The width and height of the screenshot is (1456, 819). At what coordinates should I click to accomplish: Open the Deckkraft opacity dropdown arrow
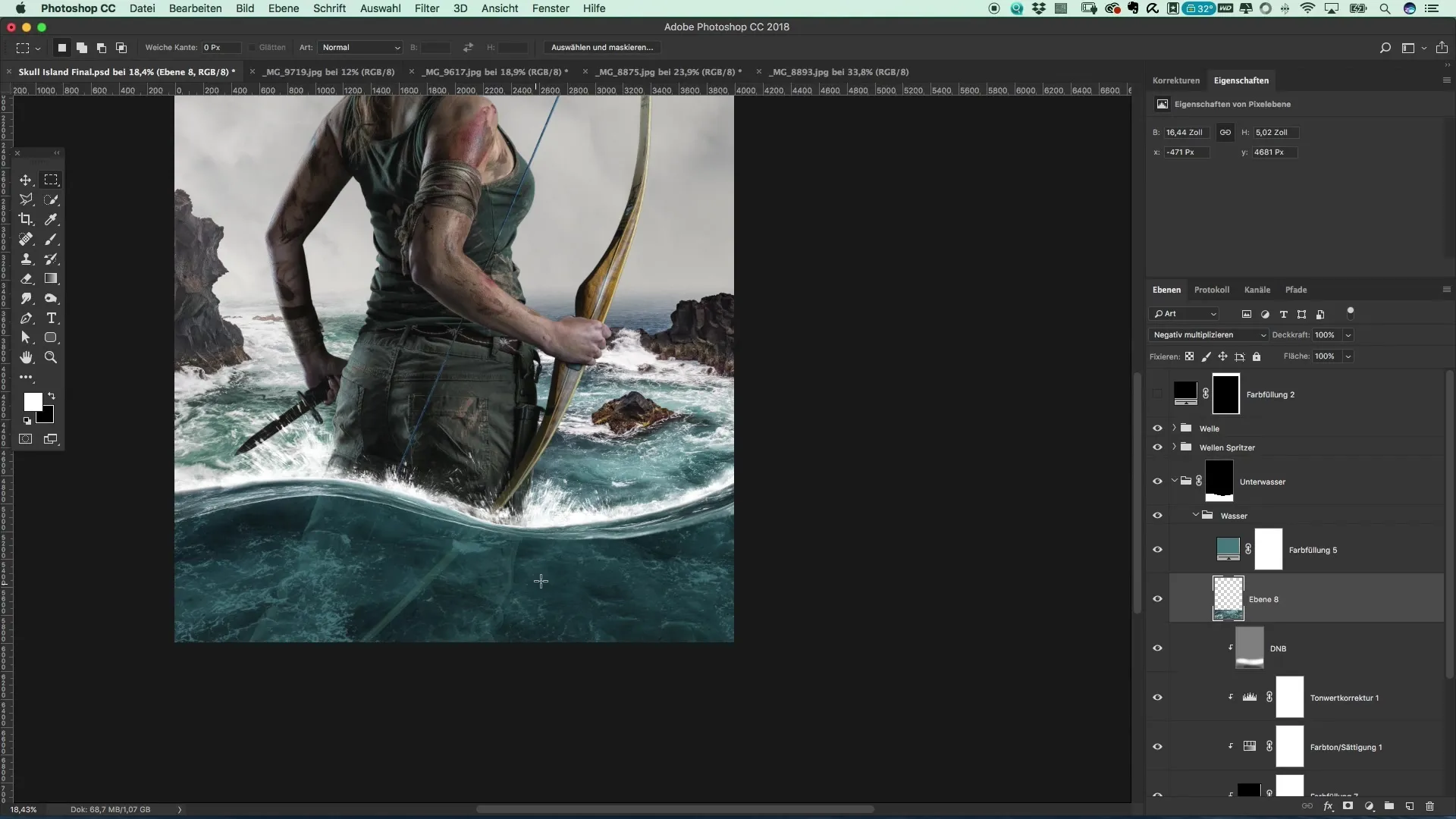[x=1348, y=335]
